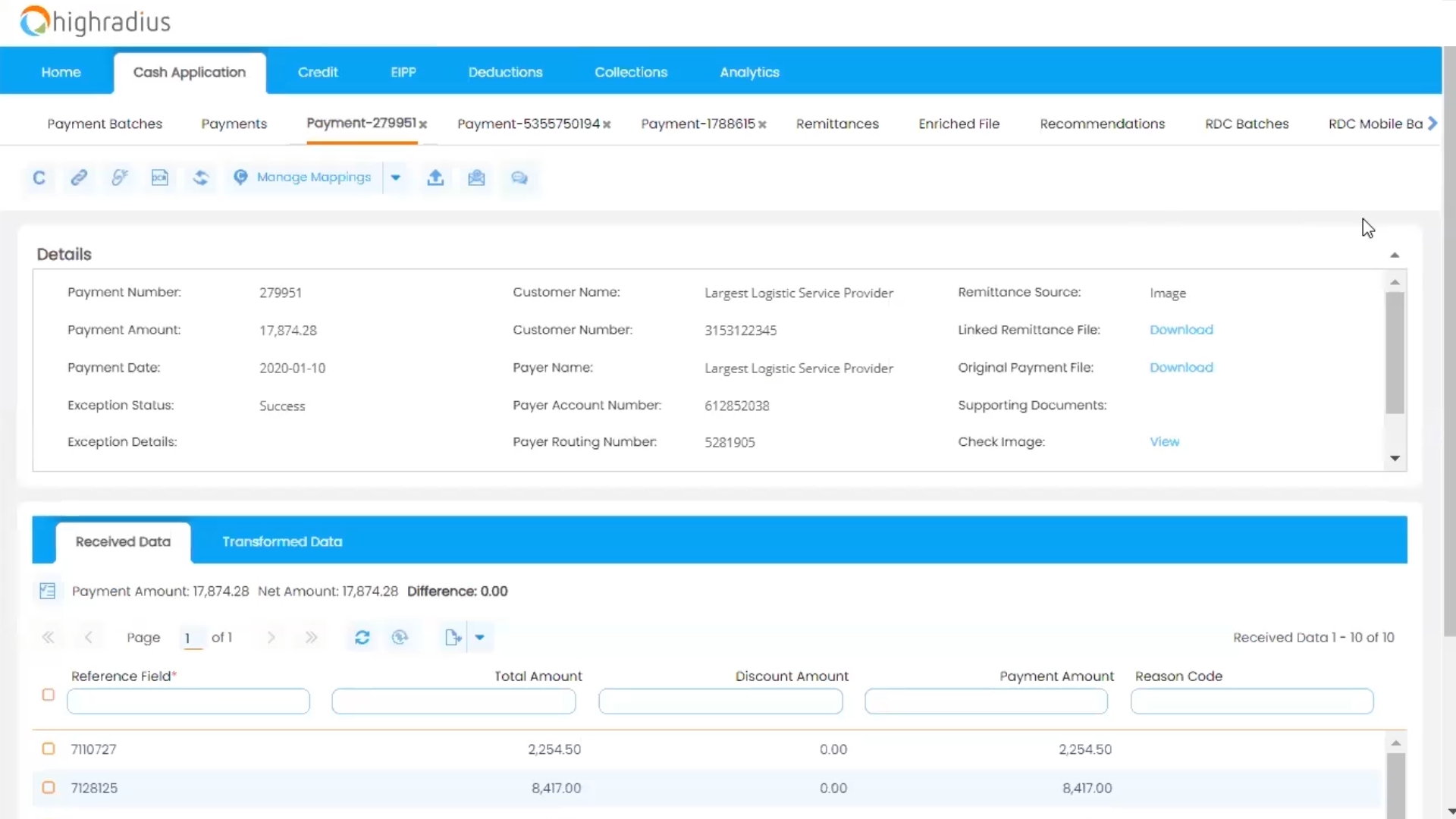1456x819 pixels.
Task: Collapse the Details panel
Action: point(1395,256)
